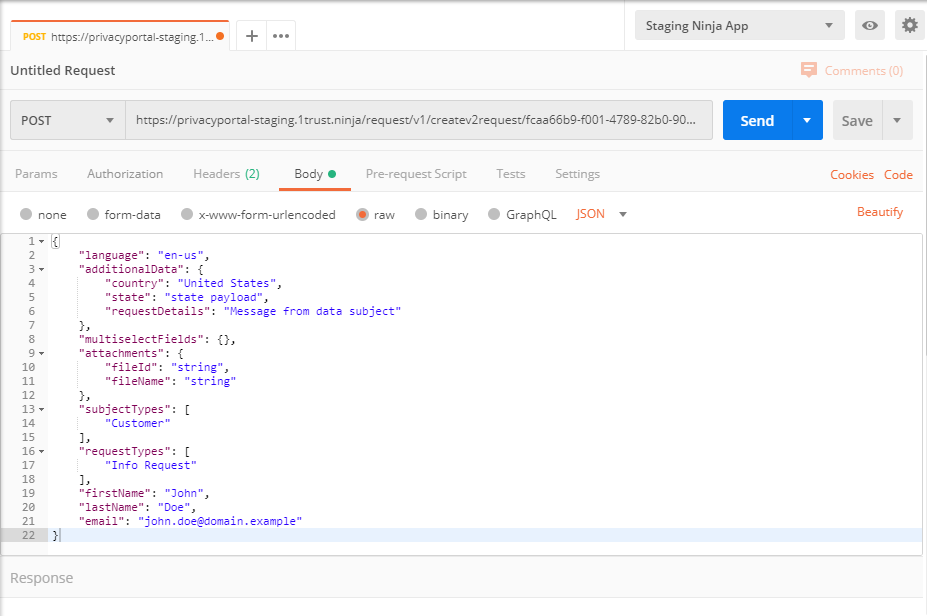The height and width of the screenshot is (616, 927).
Task: Open a new request tab with plus icon
Action: tap(252, 36)
